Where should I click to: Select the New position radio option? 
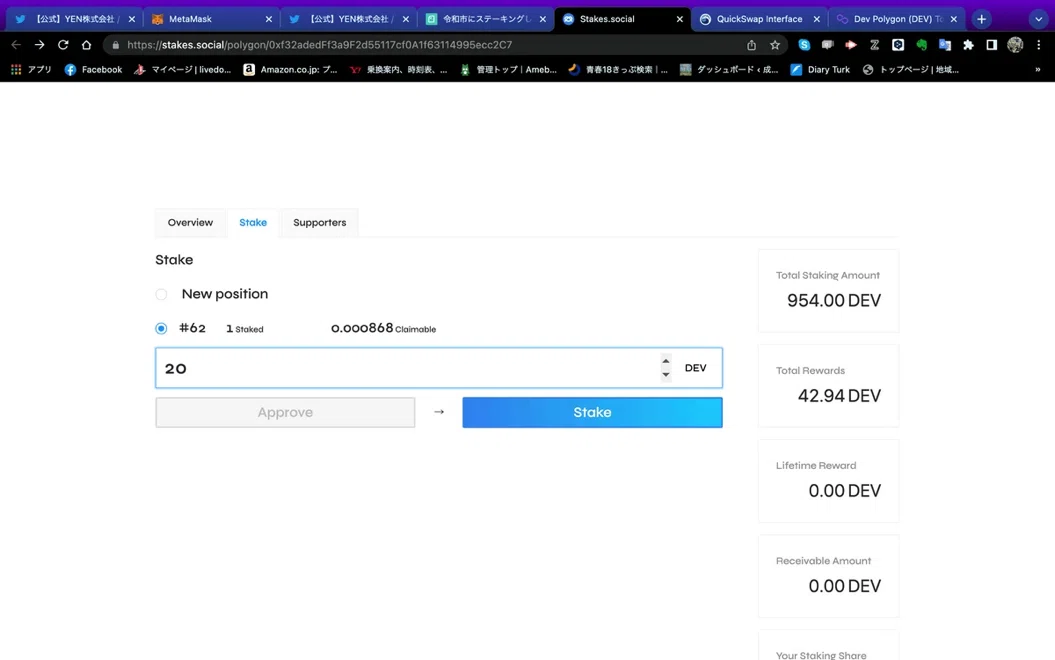[x=161, y=294]
